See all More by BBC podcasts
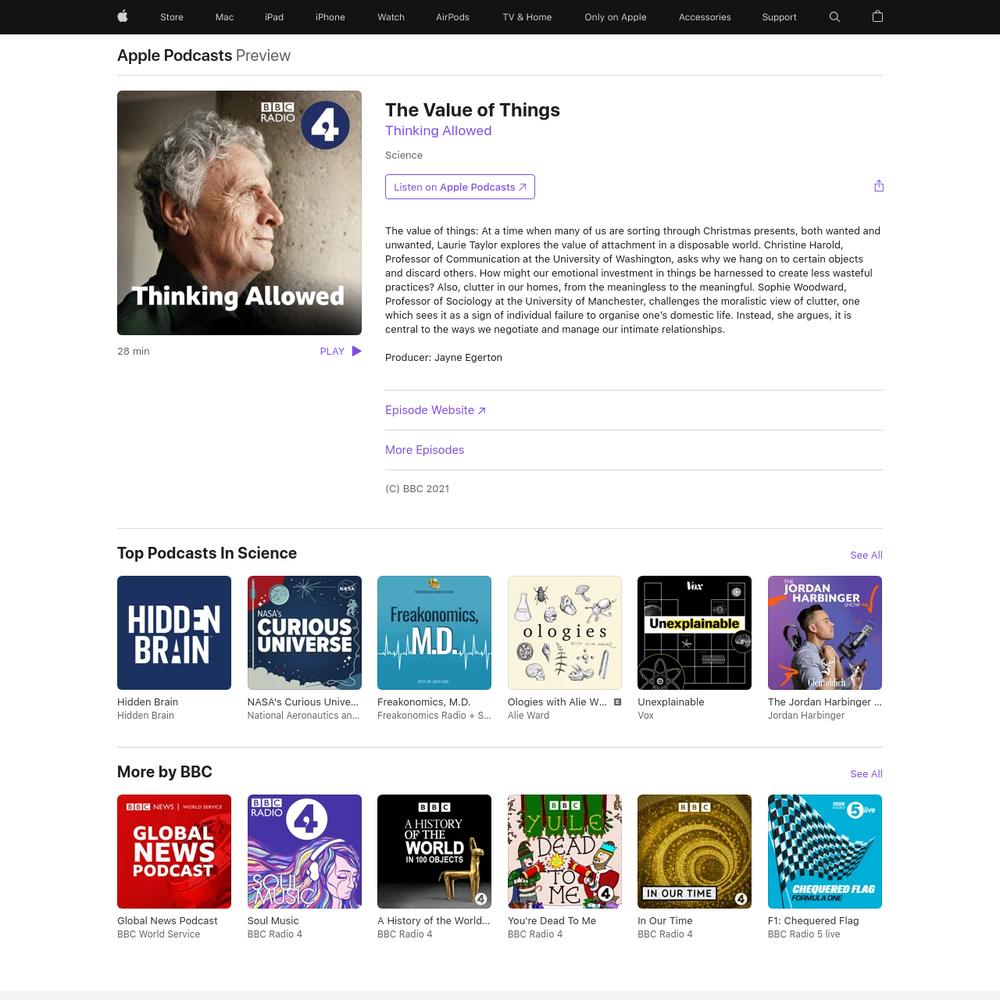This screenshot has height=1000, width=1000. point(866,774)
